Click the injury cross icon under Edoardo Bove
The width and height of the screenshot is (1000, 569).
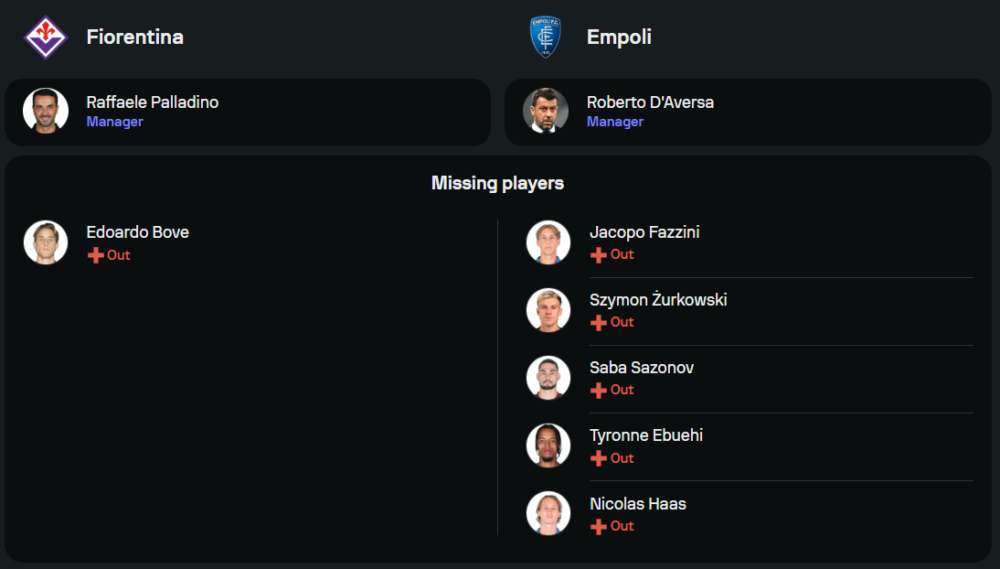[x=96, y=255]
